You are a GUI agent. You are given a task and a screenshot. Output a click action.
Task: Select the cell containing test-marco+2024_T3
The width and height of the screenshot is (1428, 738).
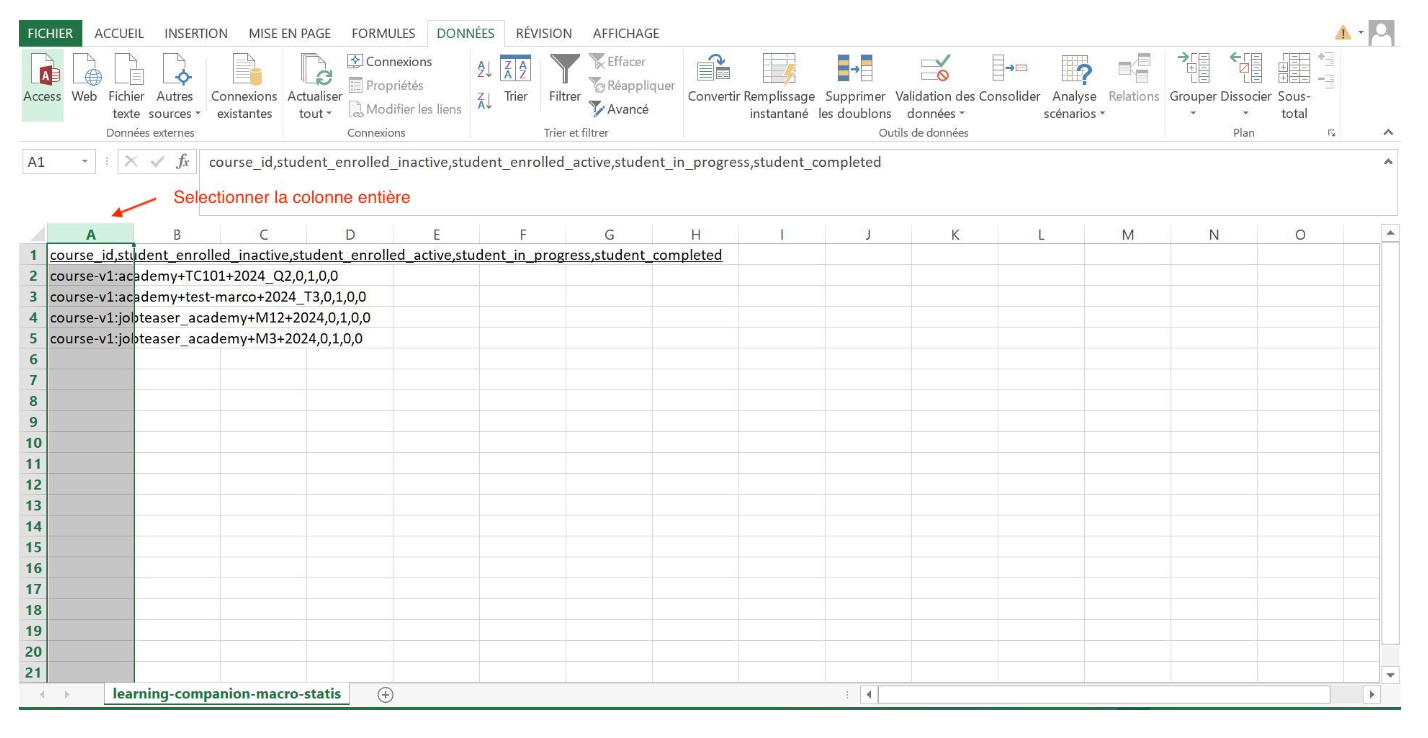pyautogui.click(x=91, y=297)
